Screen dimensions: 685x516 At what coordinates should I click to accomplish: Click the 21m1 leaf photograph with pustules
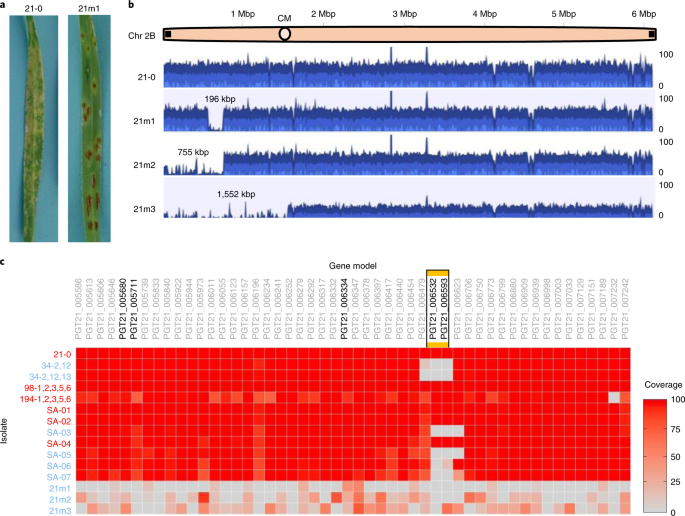click(x=89, y=129)
